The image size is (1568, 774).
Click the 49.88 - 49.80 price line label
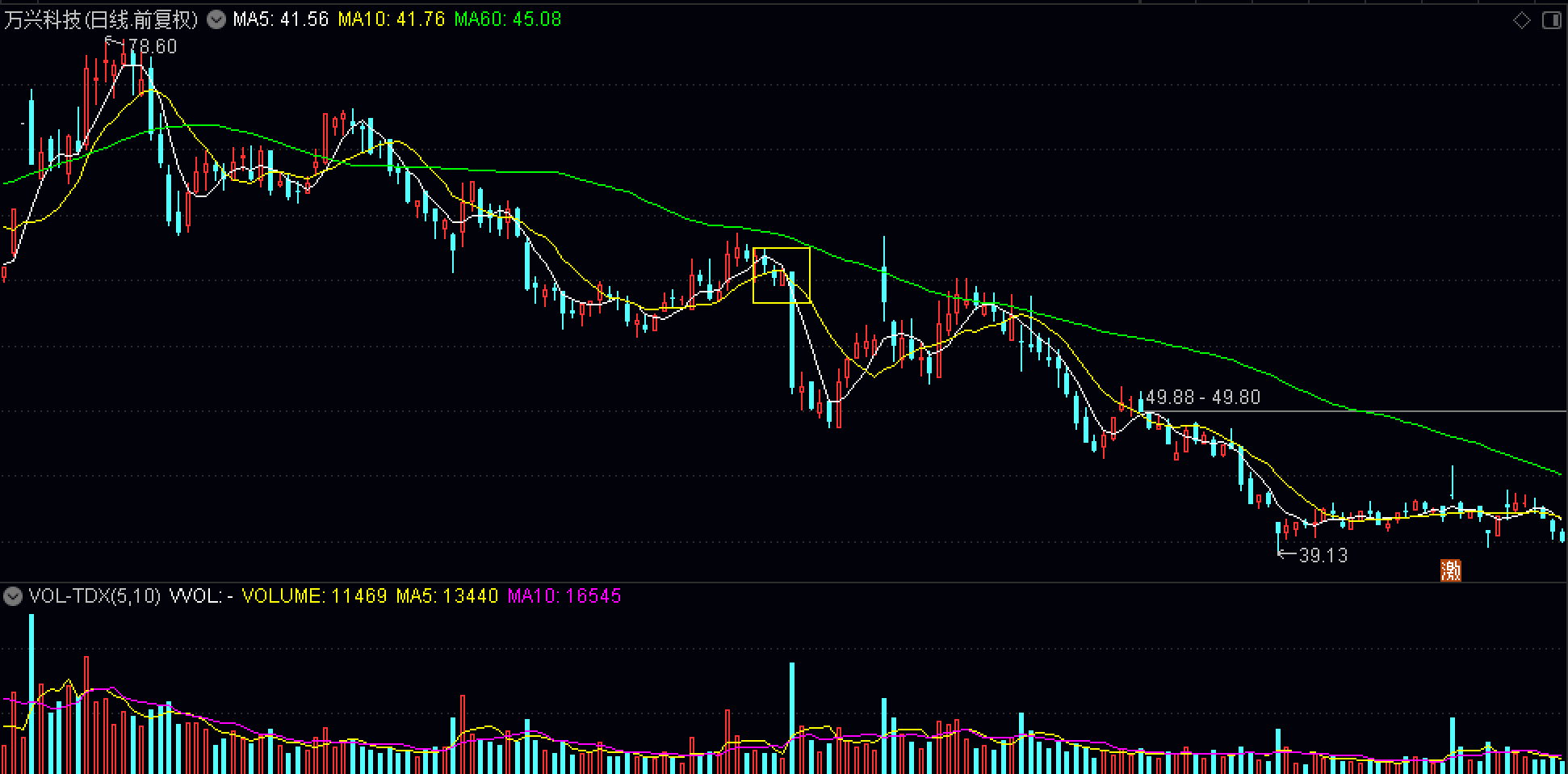click(x=1203, y=397)
